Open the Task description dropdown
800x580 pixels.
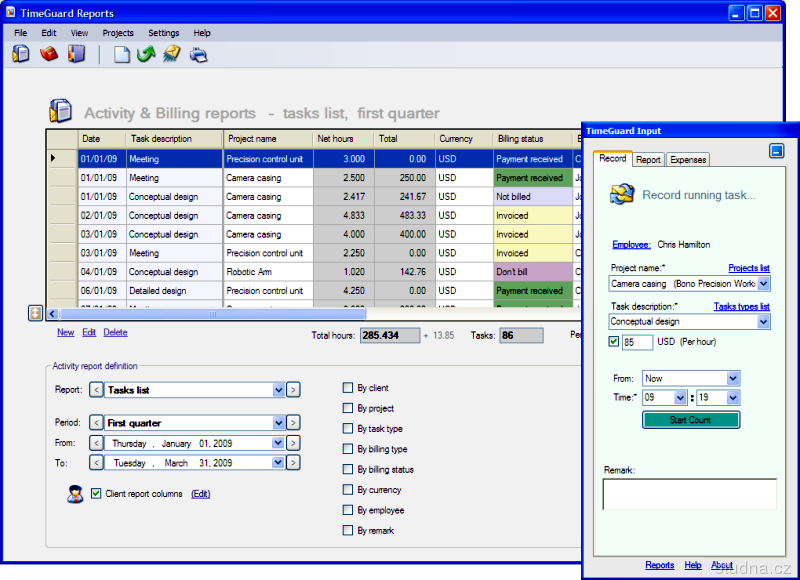[x=764, y=322]
